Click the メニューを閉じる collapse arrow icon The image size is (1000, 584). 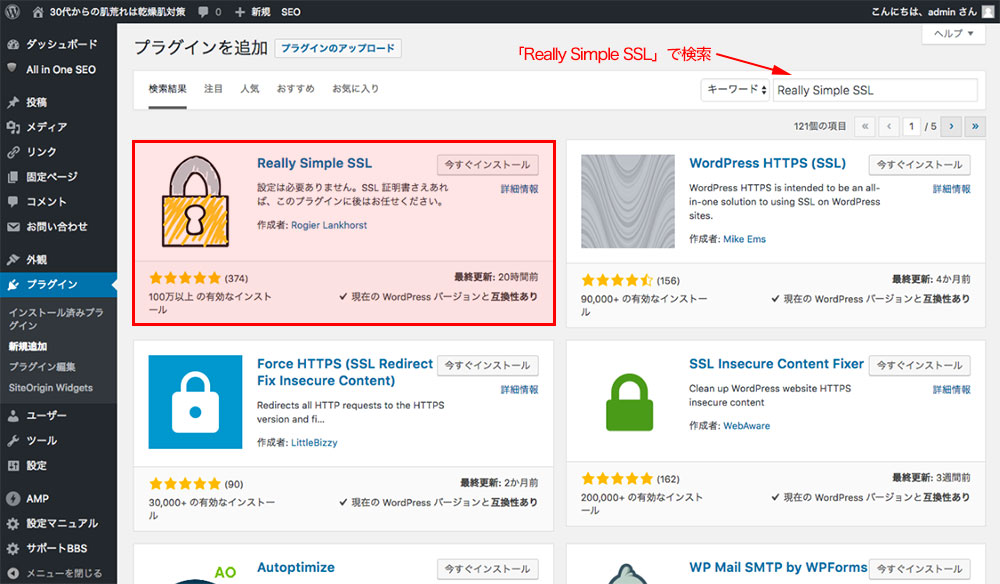click(13, 573)
